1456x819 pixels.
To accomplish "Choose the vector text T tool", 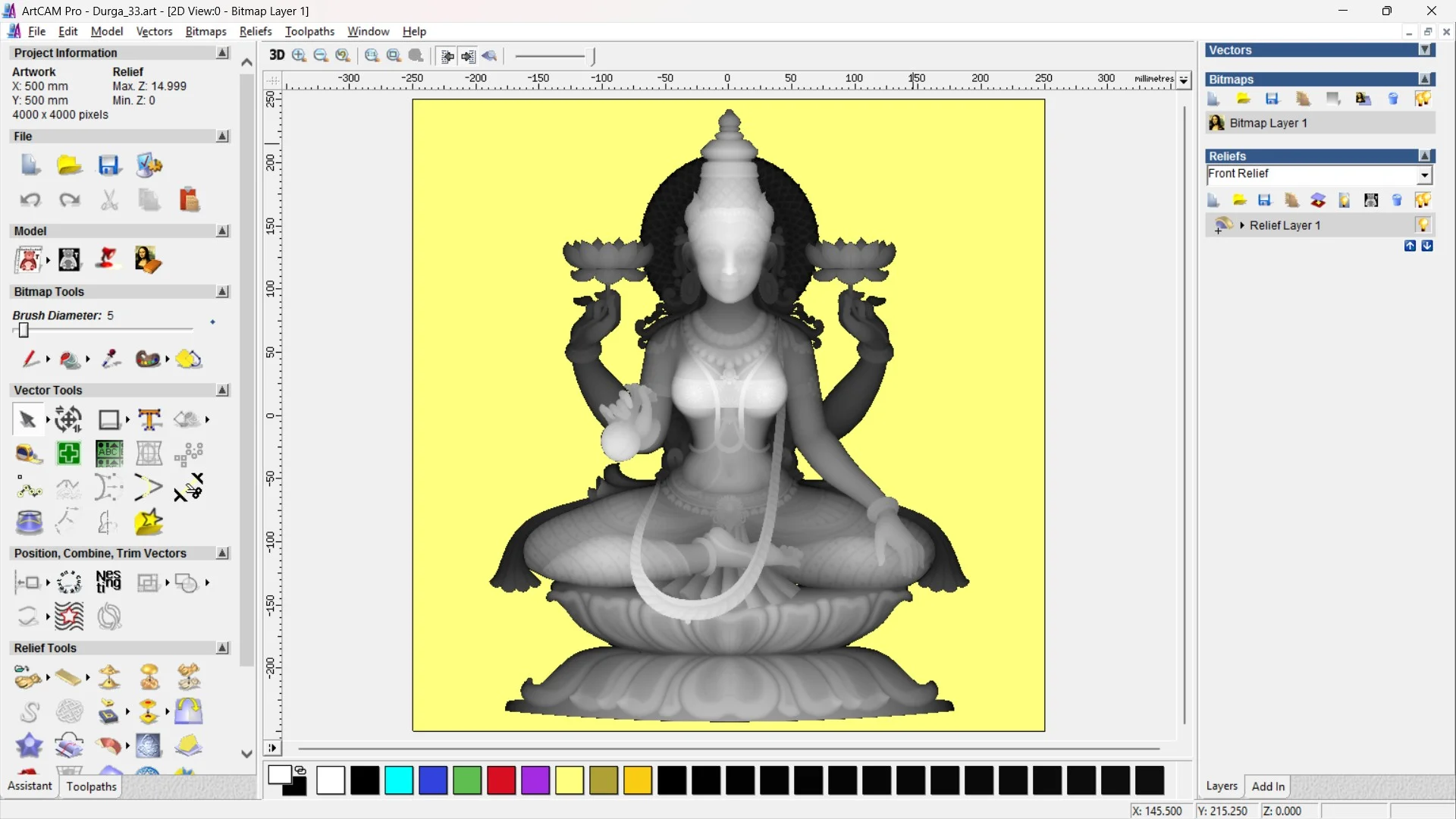I will point(149,419).
